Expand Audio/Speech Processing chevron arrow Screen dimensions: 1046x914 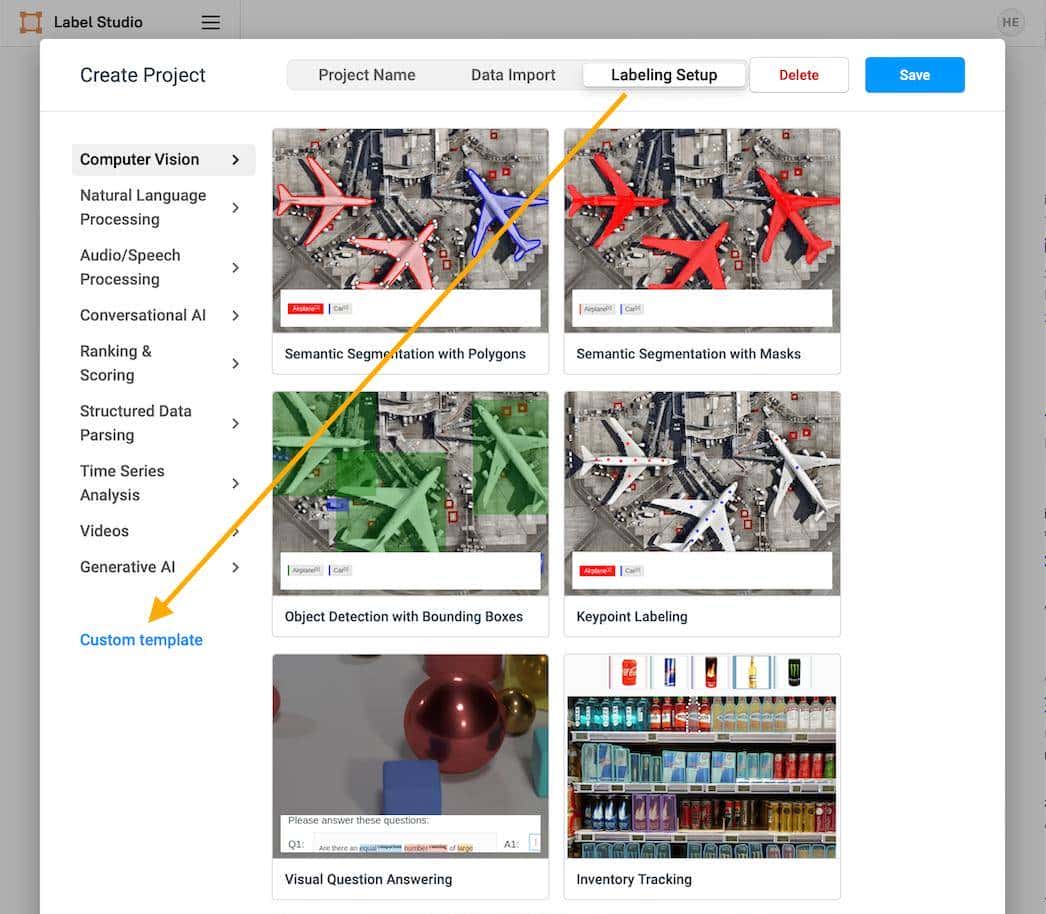point(236,268)
